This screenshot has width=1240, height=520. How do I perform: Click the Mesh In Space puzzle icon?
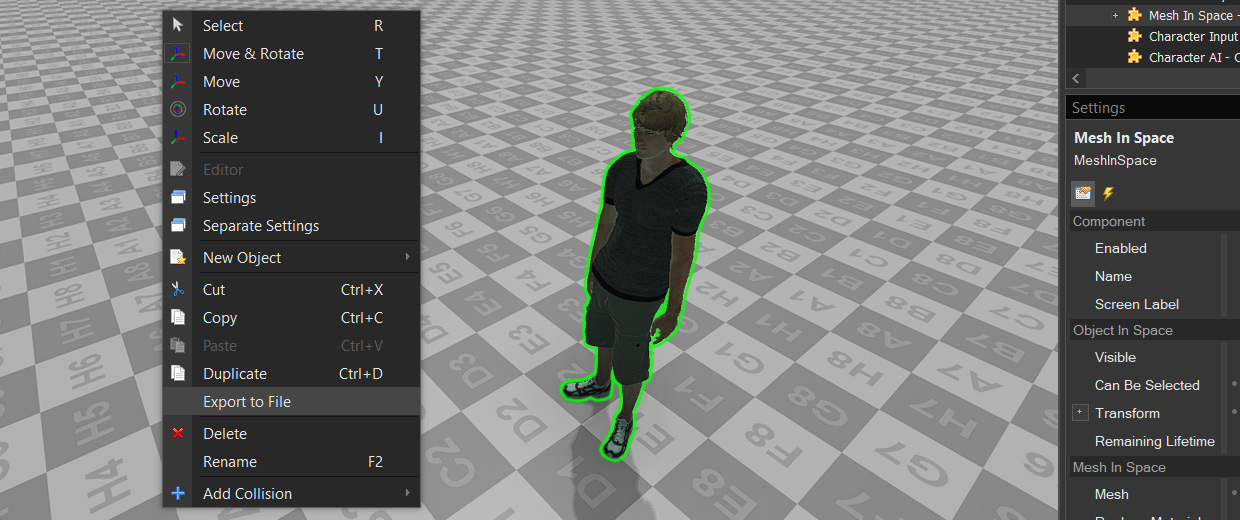point(1134,15)
